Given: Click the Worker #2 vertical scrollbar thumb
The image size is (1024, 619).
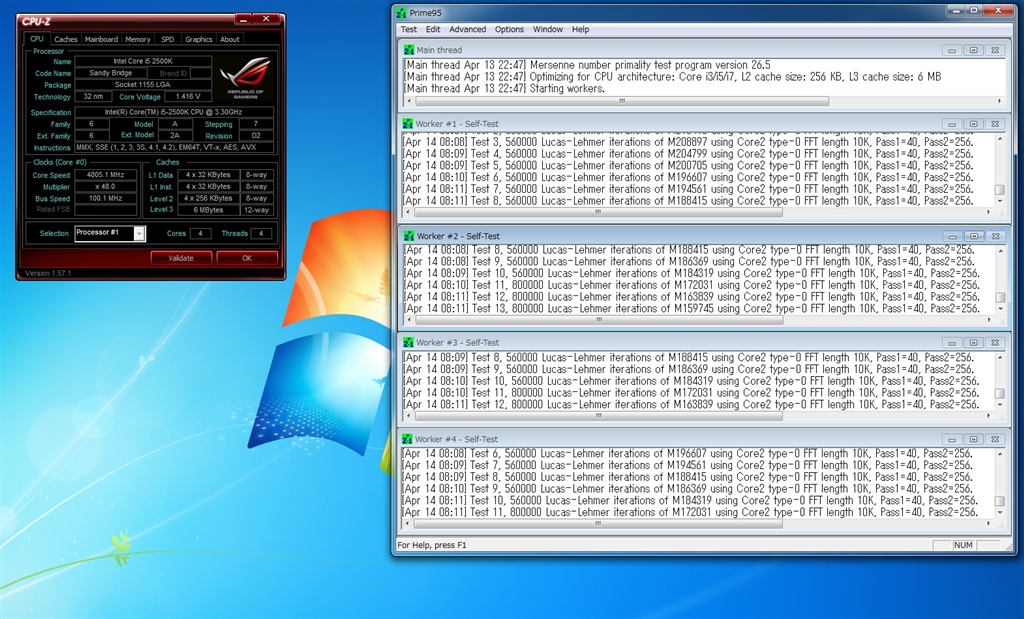Looking at the screenshot, I should (1000, 298).
